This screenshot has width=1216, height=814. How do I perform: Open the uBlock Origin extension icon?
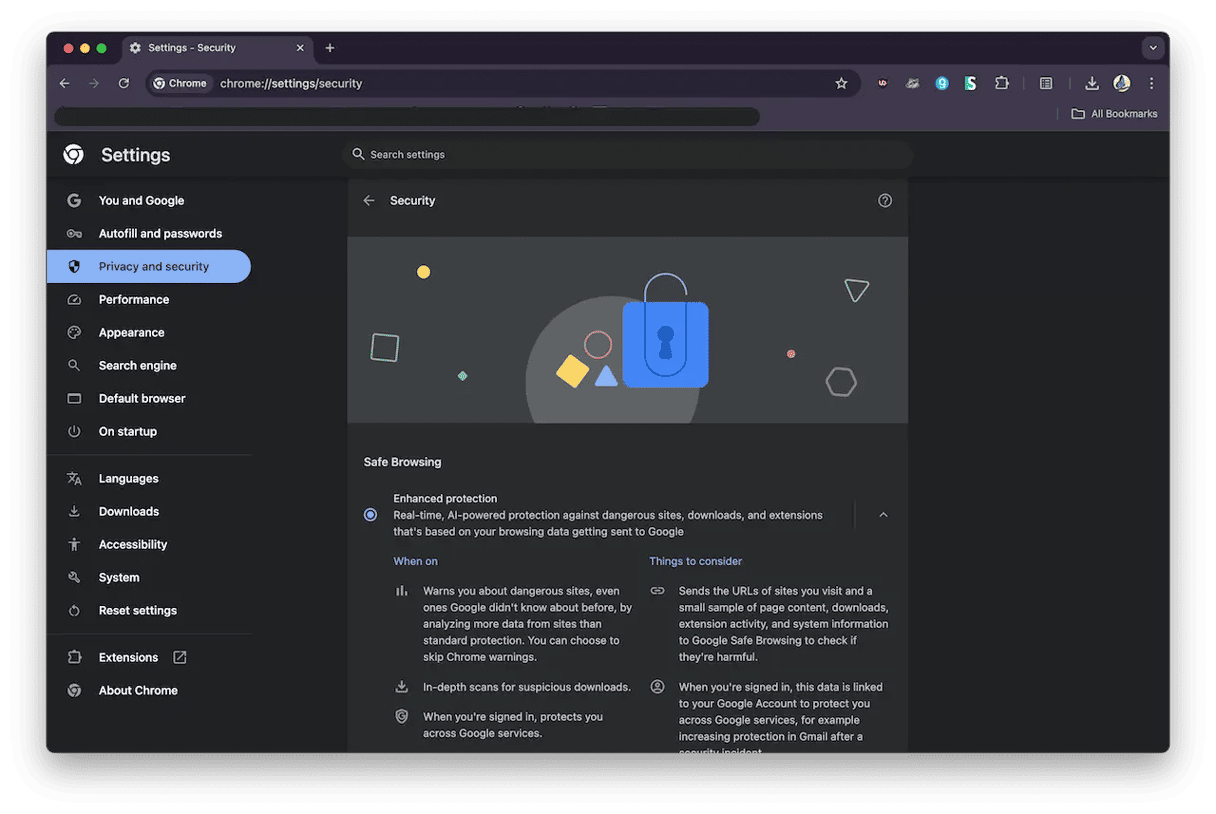pyautogui.click(x=882, y=84)
